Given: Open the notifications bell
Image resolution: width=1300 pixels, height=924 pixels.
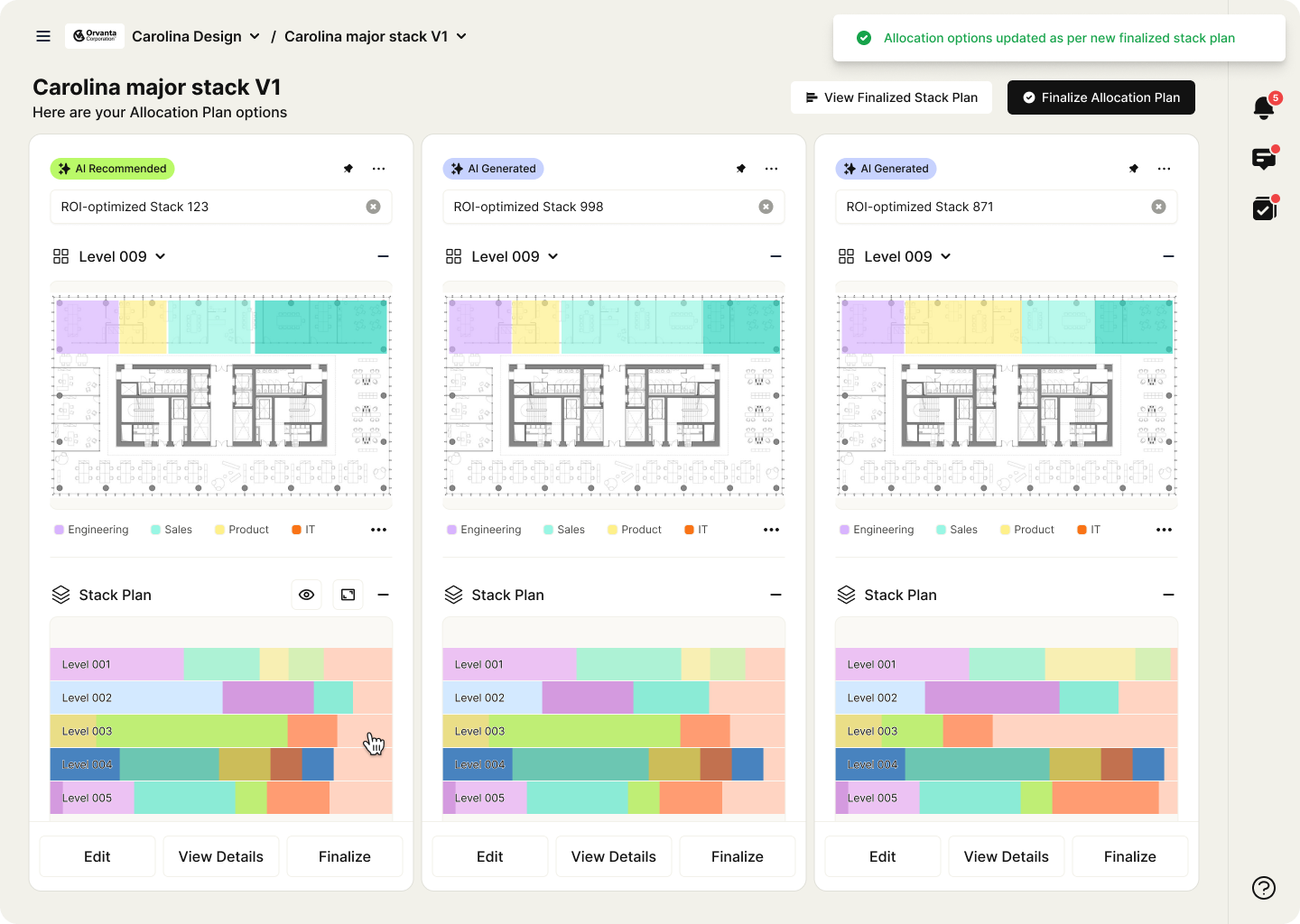Looking at the screenshot, I should point(1264,108).
